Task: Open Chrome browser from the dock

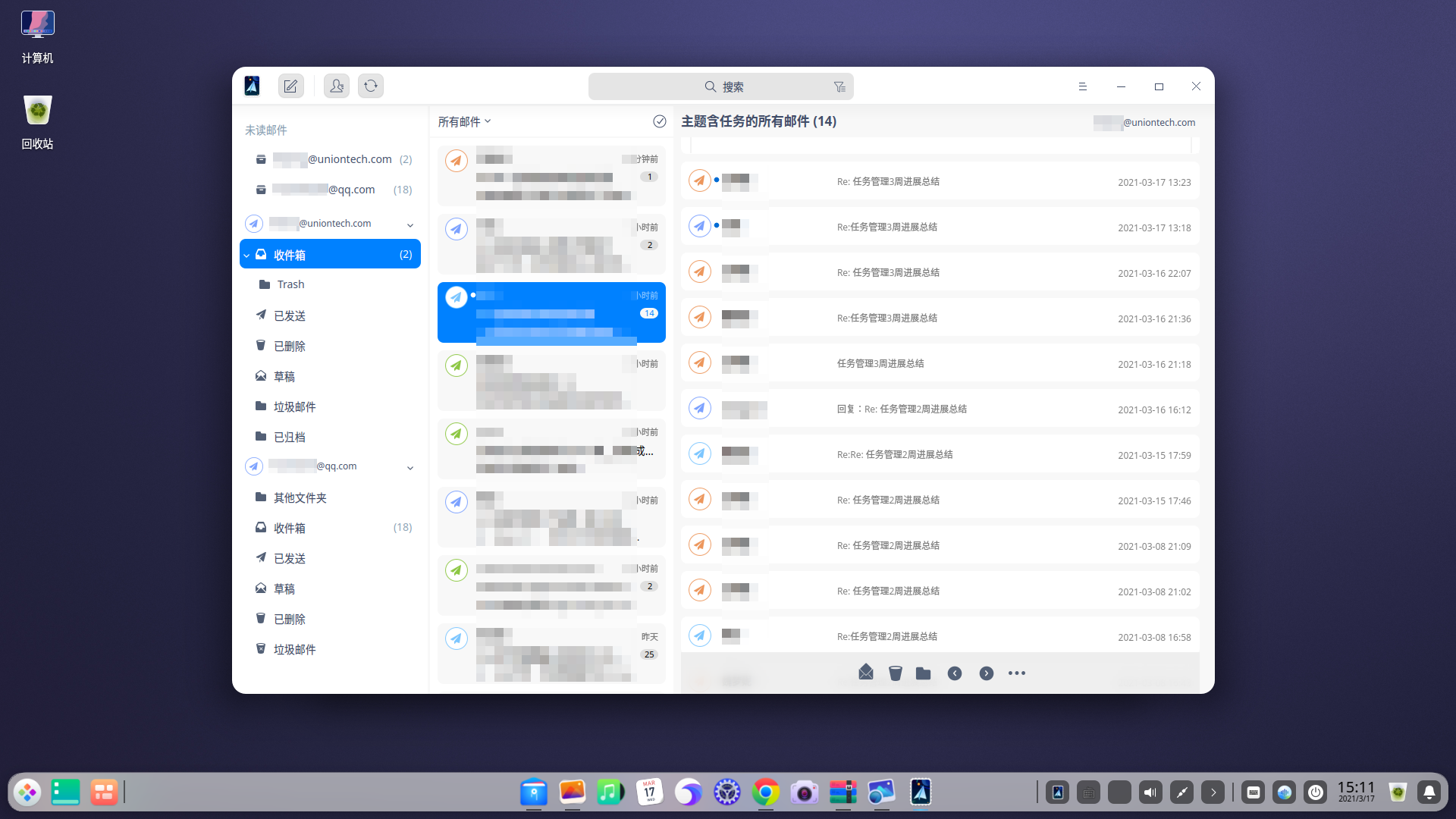Action: click(765, 792)
